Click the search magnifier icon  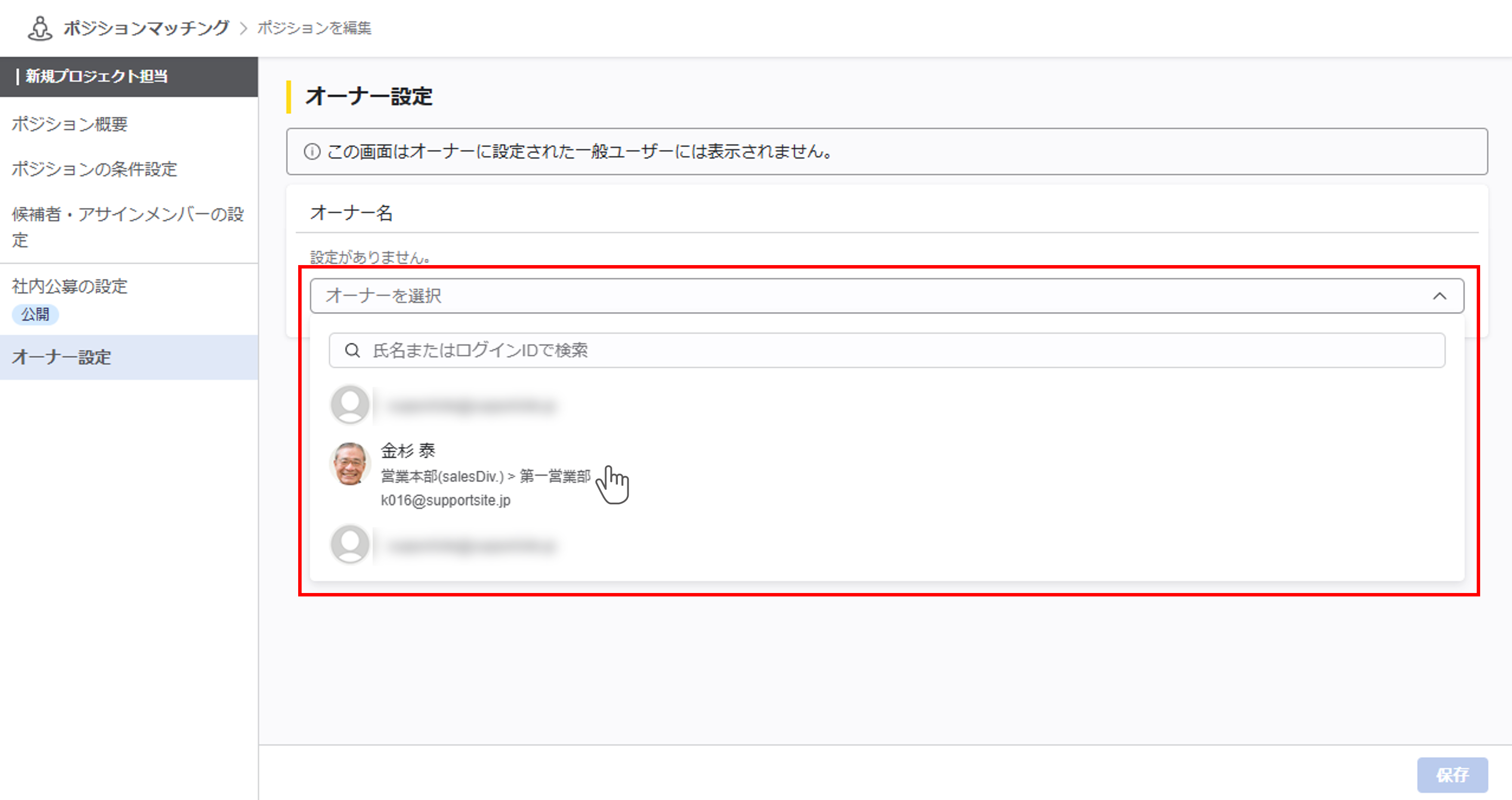(x=352, y=350)
